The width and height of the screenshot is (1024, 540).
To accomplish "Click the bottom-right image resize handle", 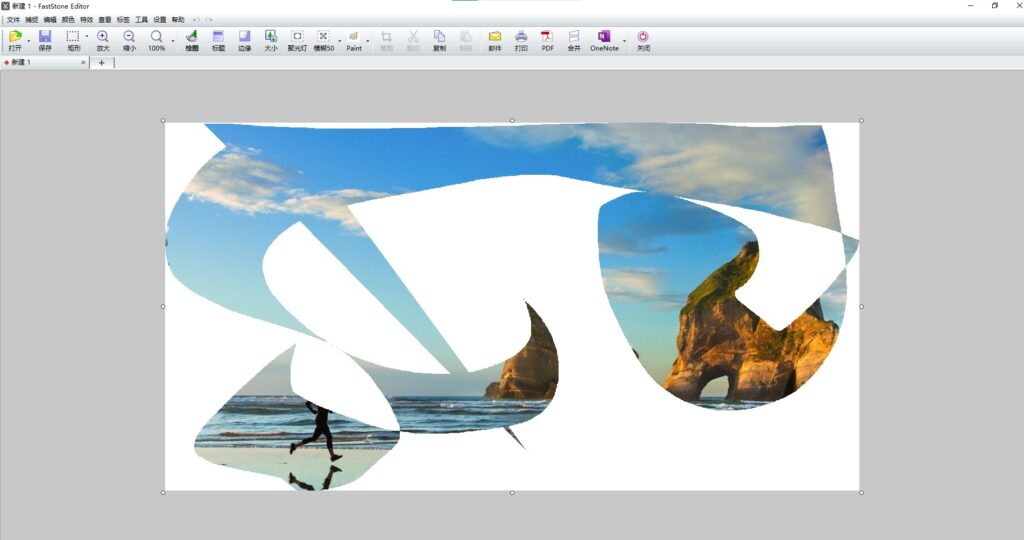I will tap(861, 492).
